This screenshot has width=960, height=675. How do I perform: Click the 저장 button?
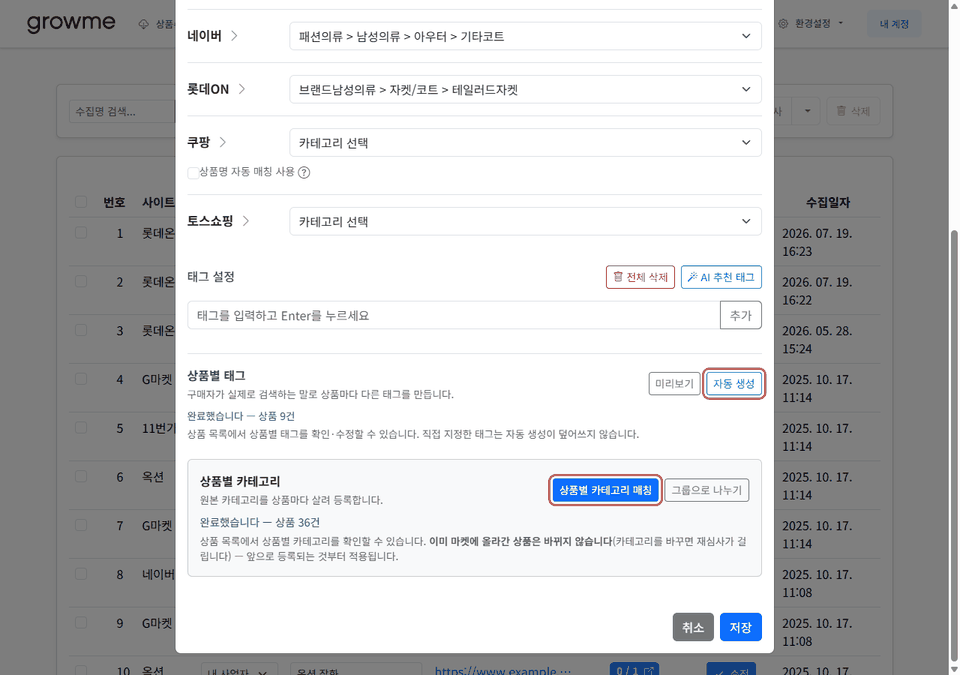click(x=741, y=627)
